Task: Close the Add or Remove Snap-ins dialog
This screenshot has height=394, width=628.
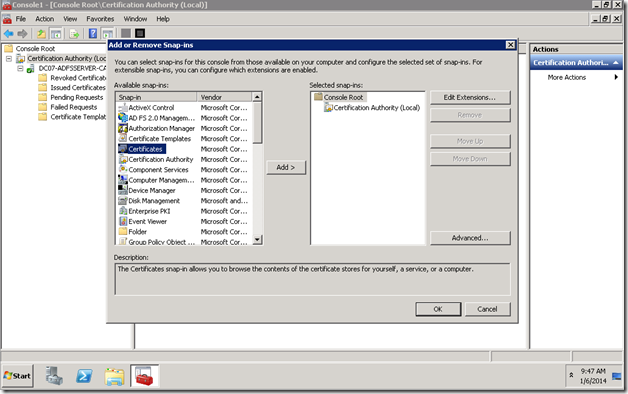Action: click(510, 45)
